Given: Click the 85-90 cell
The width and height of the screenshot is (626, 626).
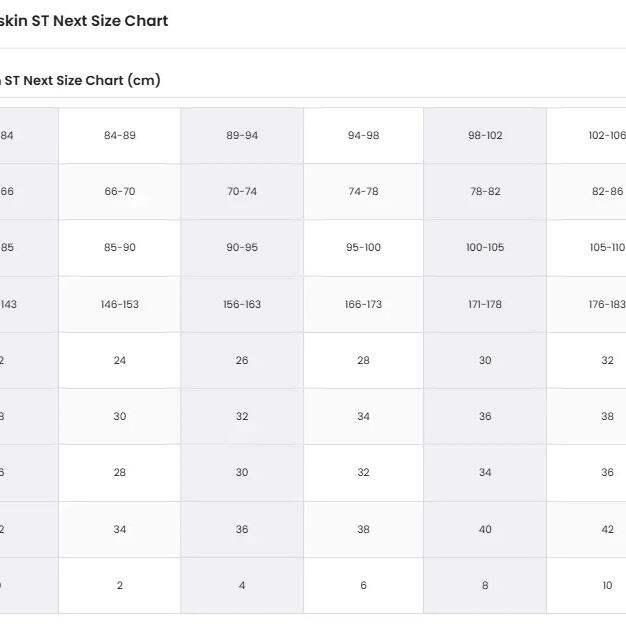Looking at the screenshot, I should [x=119, y=248].
